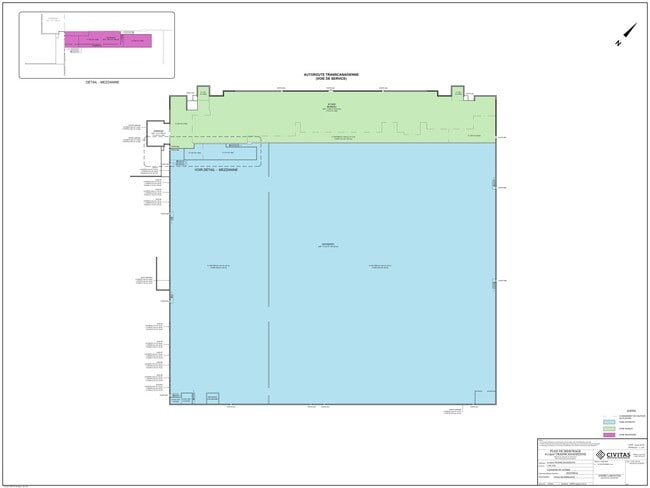This screenshot has width=650, height=488.
Task: Select the blue swatch in the legend
Action: [x=607, y=422]
